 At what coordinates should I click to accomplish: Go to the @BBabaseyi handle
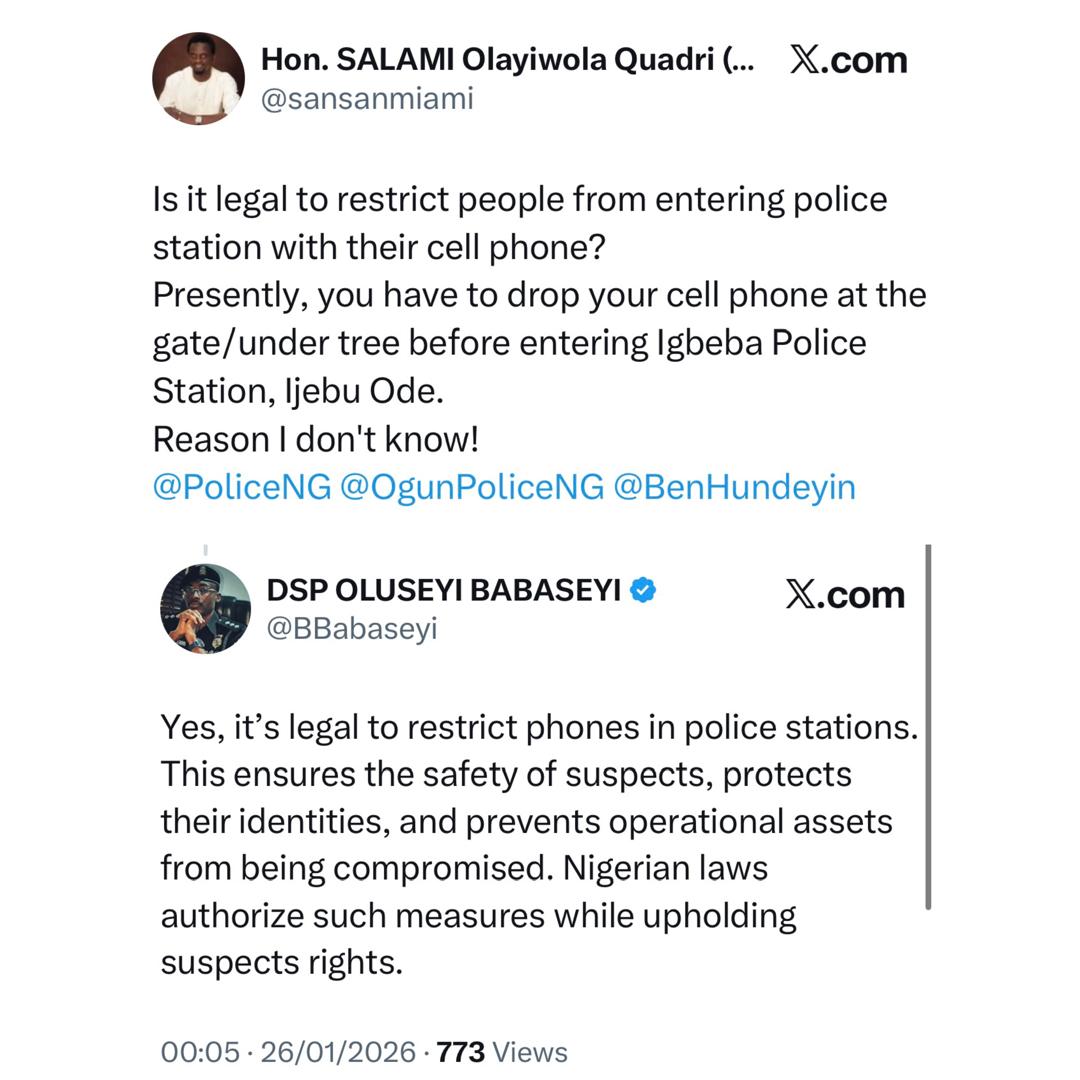pos(352,629)
